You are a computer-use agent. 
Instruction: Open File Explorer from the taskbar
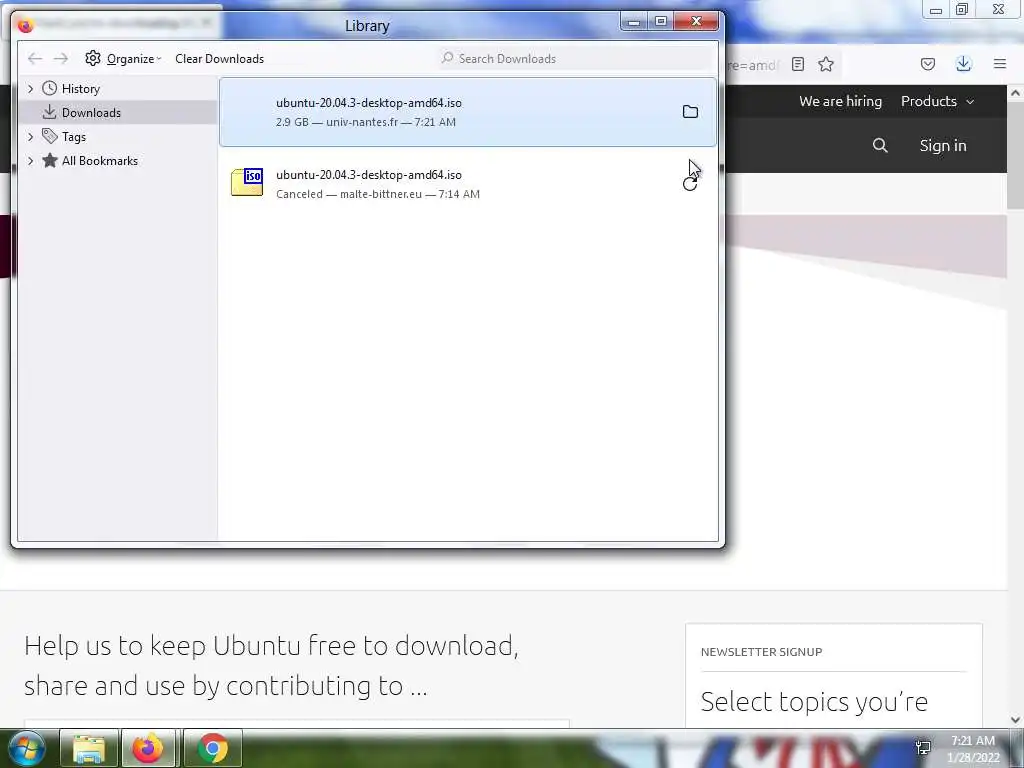(x=89, y=748)
